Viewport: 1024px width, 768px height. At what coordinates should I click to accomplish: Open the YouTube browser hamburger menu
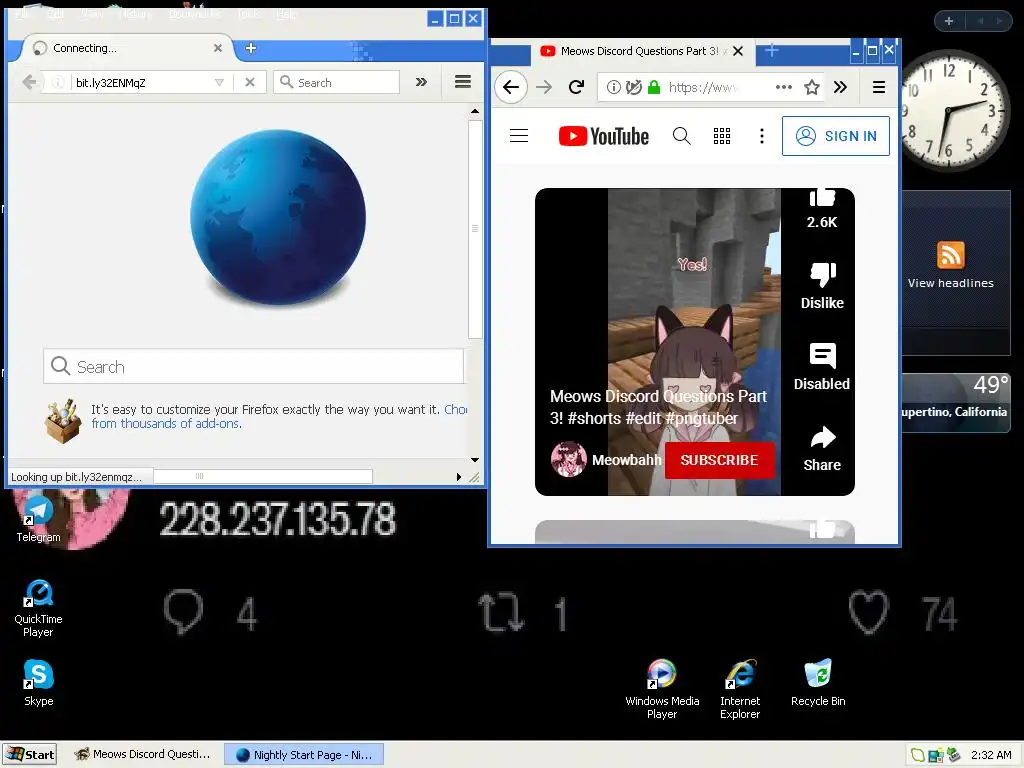879,87
